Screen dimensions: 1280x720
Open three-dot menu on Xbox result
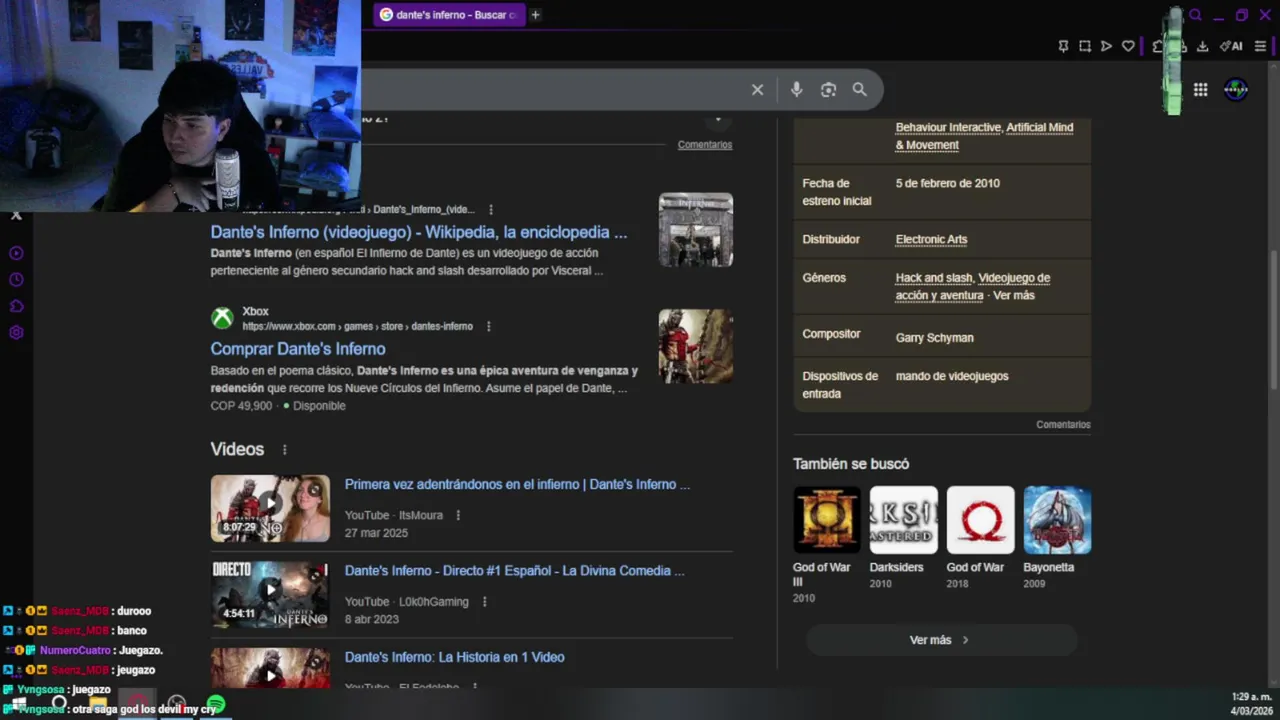pos(488,326)
